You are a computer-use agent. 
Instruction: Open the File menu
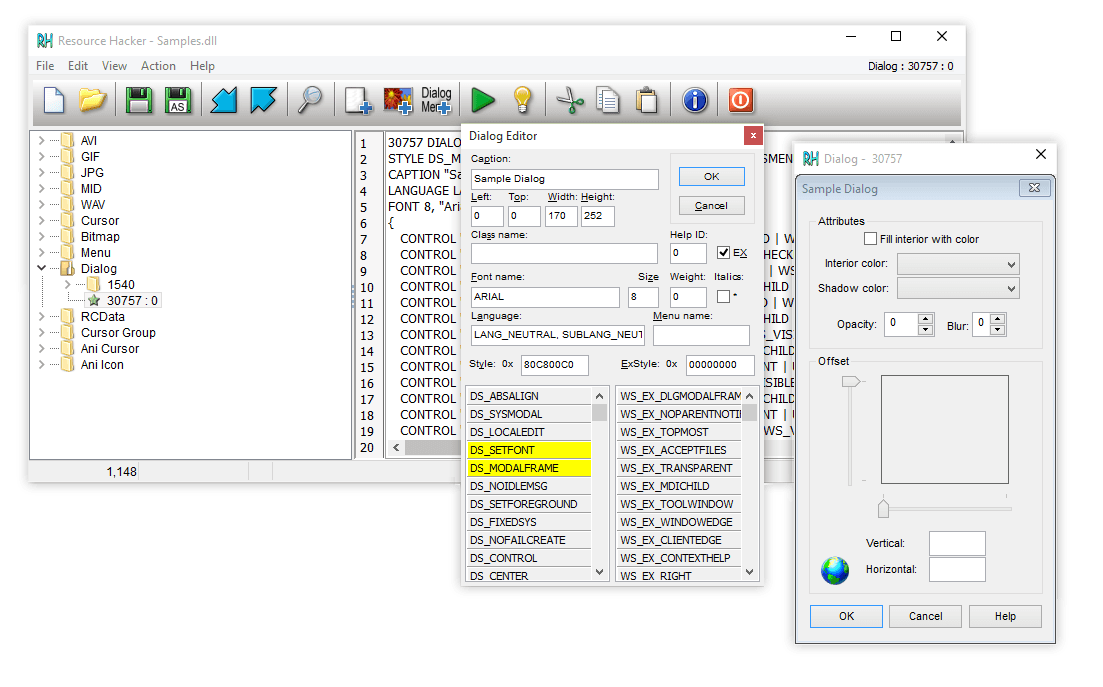[x=45, y=65]
